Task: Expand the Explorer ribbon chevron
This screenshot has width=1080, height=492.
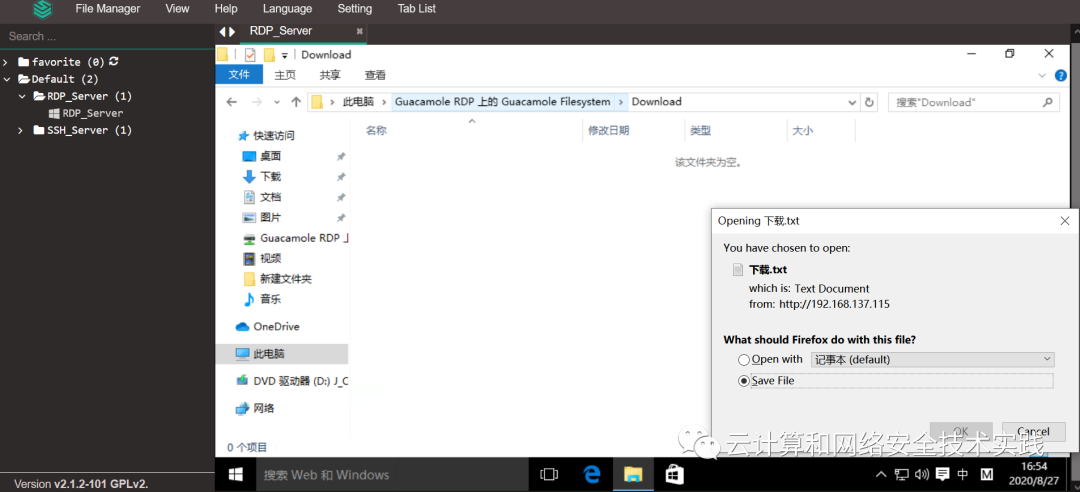Action: [1041, 75]
